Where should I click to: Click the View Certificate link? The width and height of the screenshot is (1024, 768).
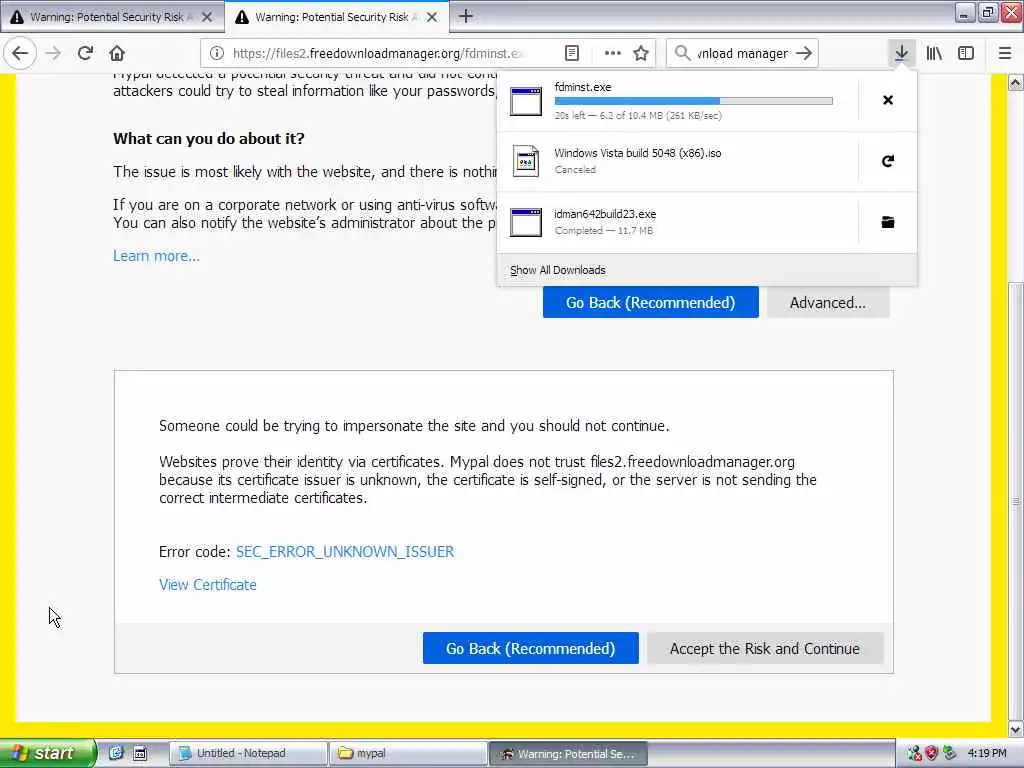pos(208,585)
